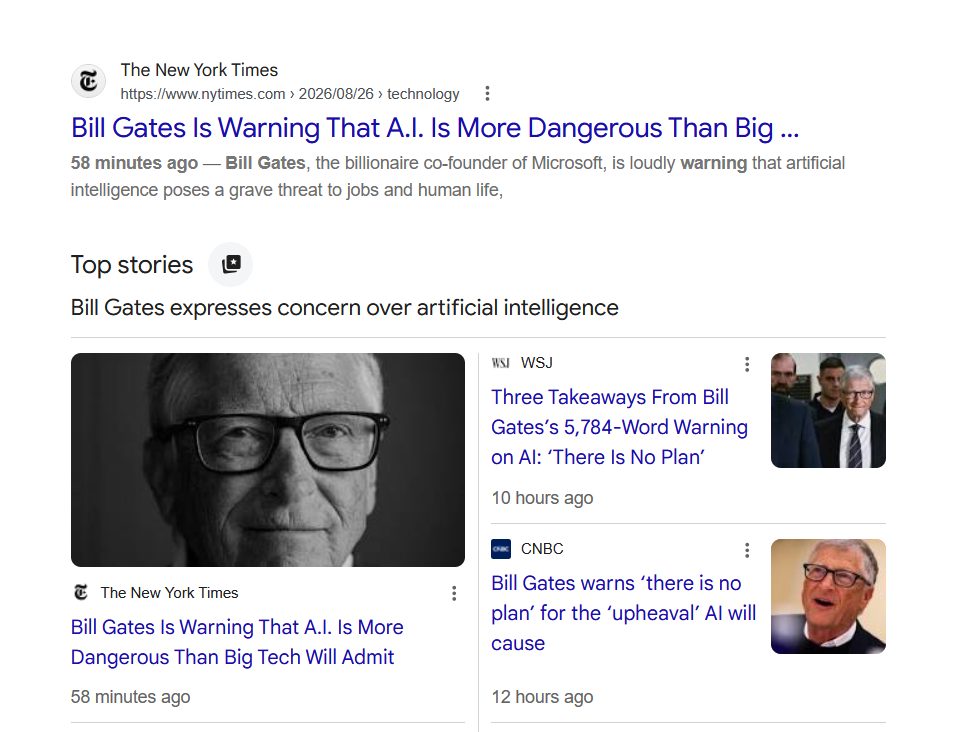Click the Top stories collection icon button
The height and width of the screenshot is (732, 977).
pyautogui.click(x=231, y=264)
